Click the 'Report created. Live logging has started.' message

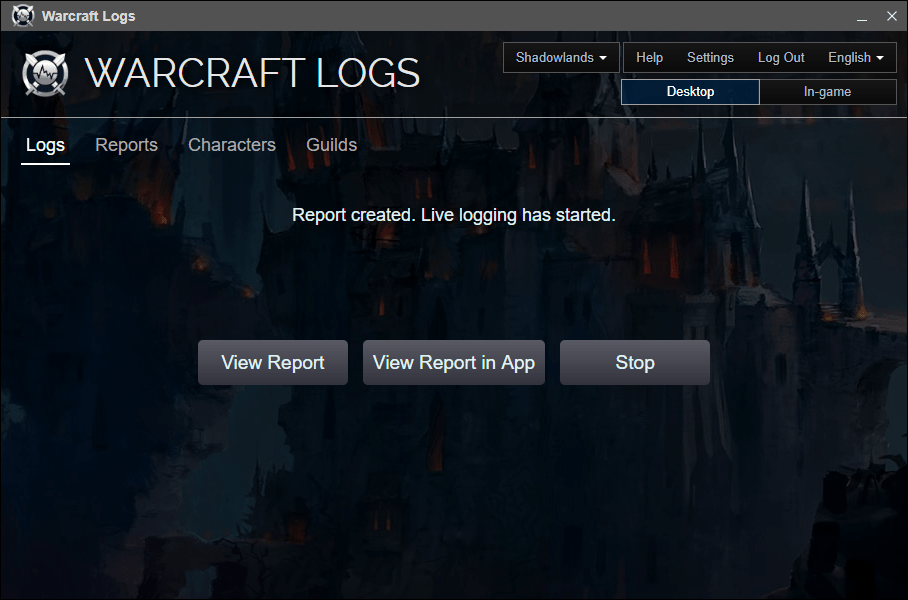(x=453, y=215)
